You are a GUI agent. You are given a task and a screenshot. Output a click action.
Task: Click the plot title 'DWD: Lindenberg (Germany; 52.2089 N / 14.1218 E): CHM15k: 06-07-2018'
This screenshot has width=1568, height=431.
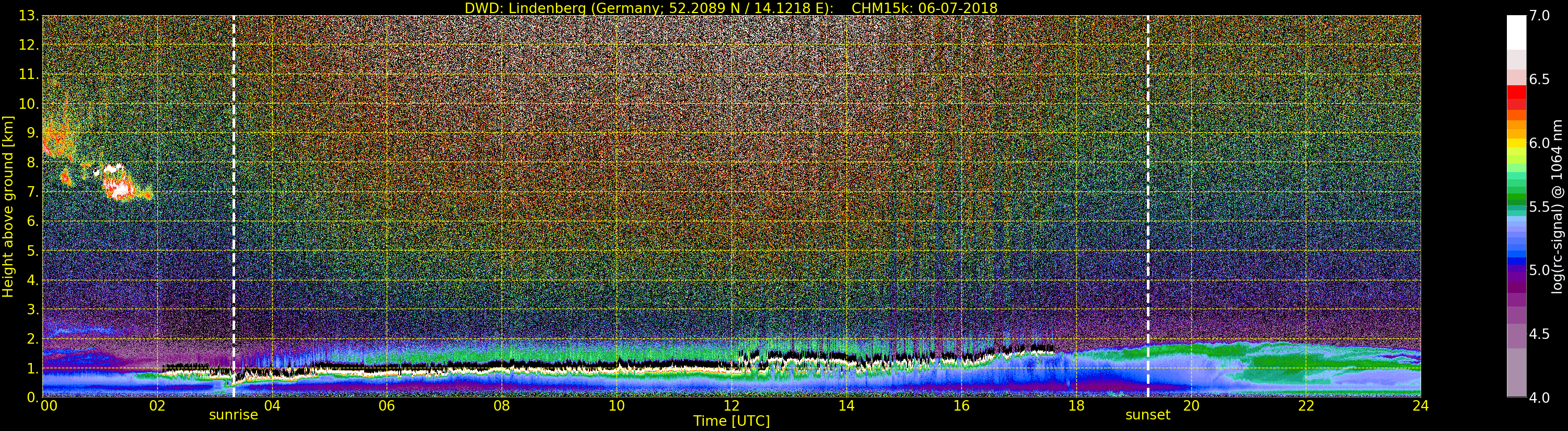[x=730, y=8]
